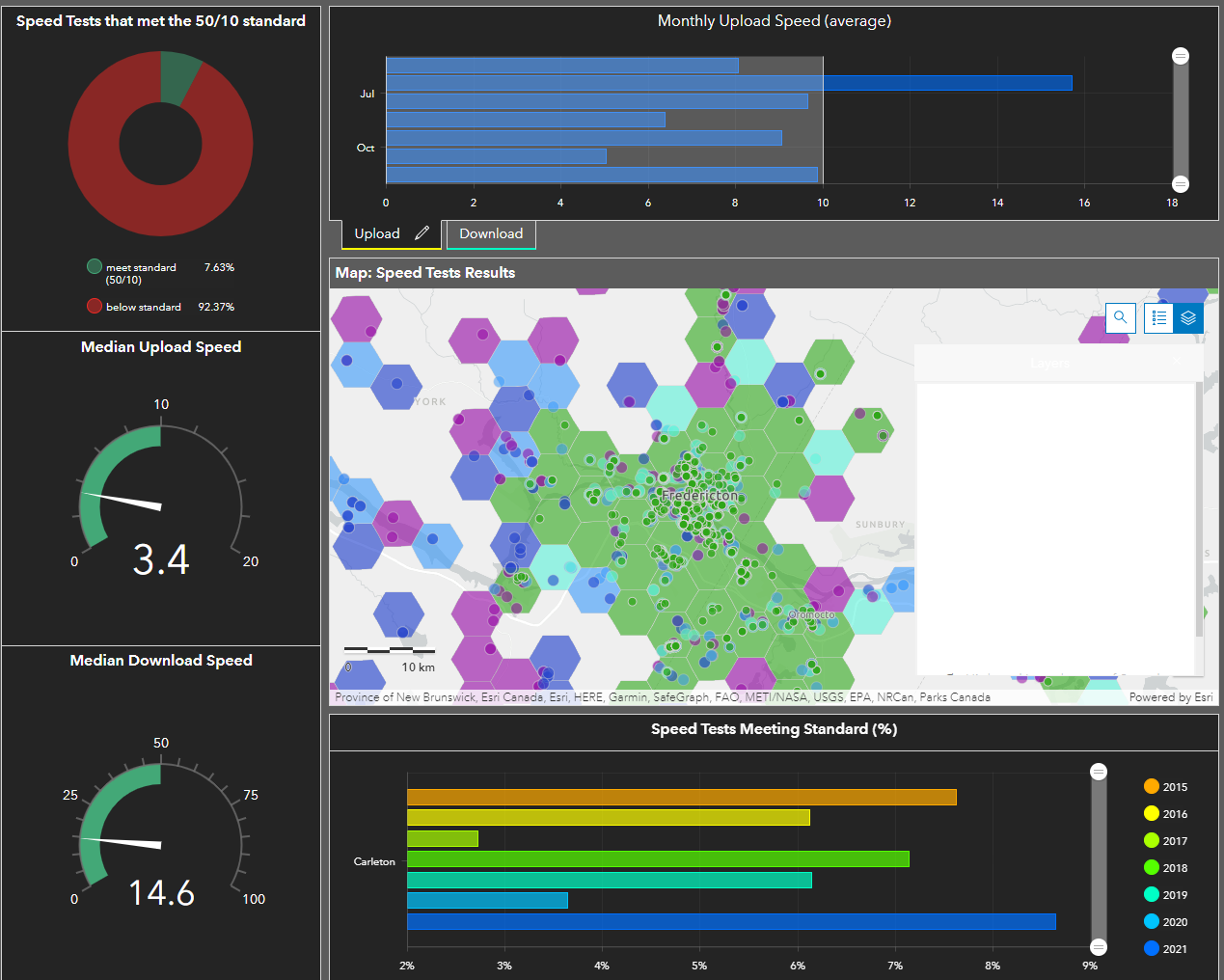Switch to the Download tab
Viewport: 1224px width, 980px height.
coord(491,233)
